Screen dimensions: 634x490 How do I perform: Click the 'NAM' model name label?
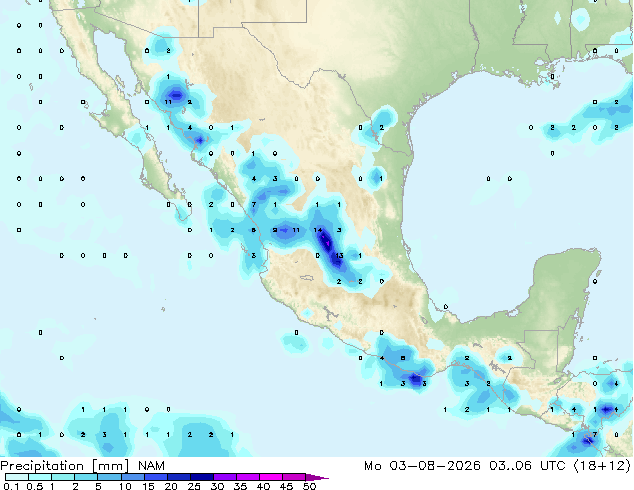pyautogui.click(x=151, y=466)
